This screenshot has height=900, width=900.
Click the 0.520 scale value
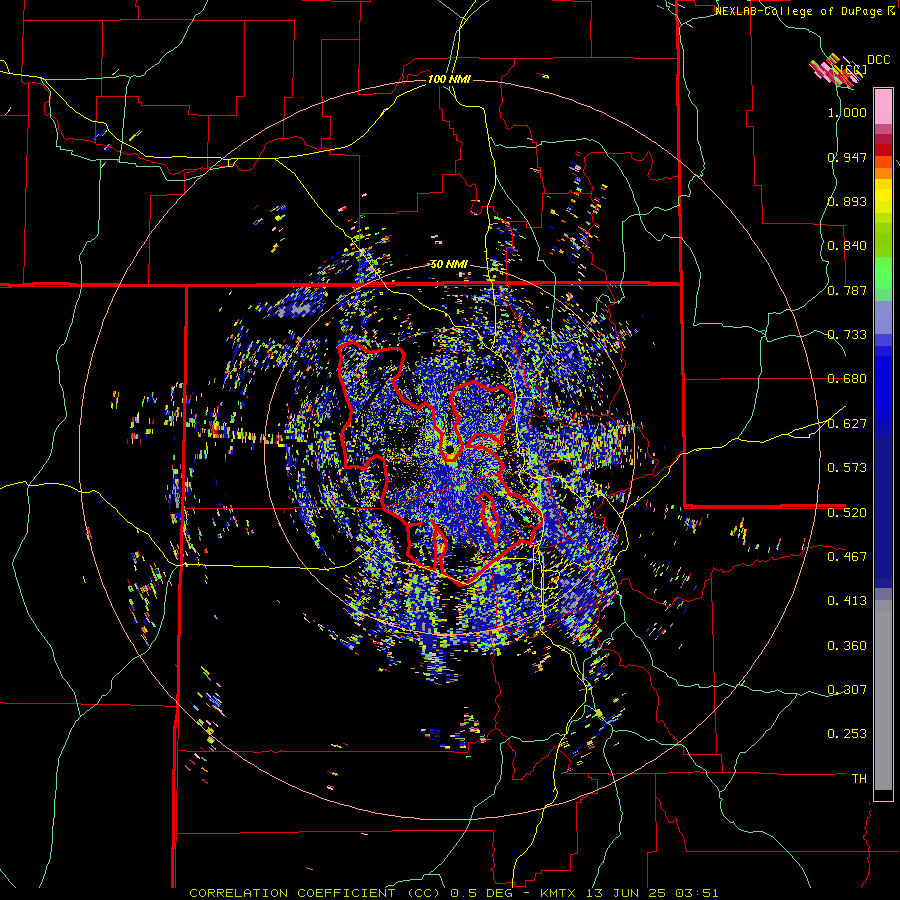(x=847, y=513)
